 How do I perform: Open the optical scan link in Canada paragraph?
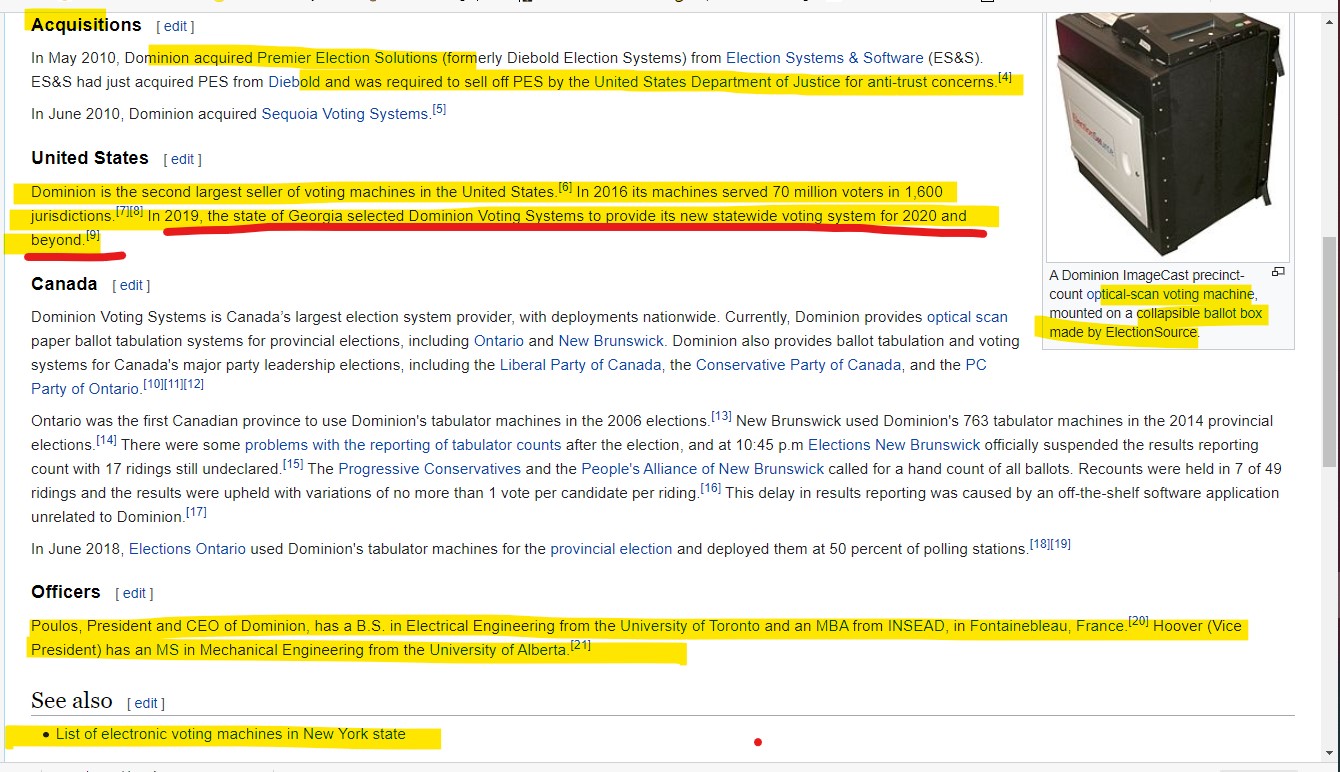[x=967, y=317]
